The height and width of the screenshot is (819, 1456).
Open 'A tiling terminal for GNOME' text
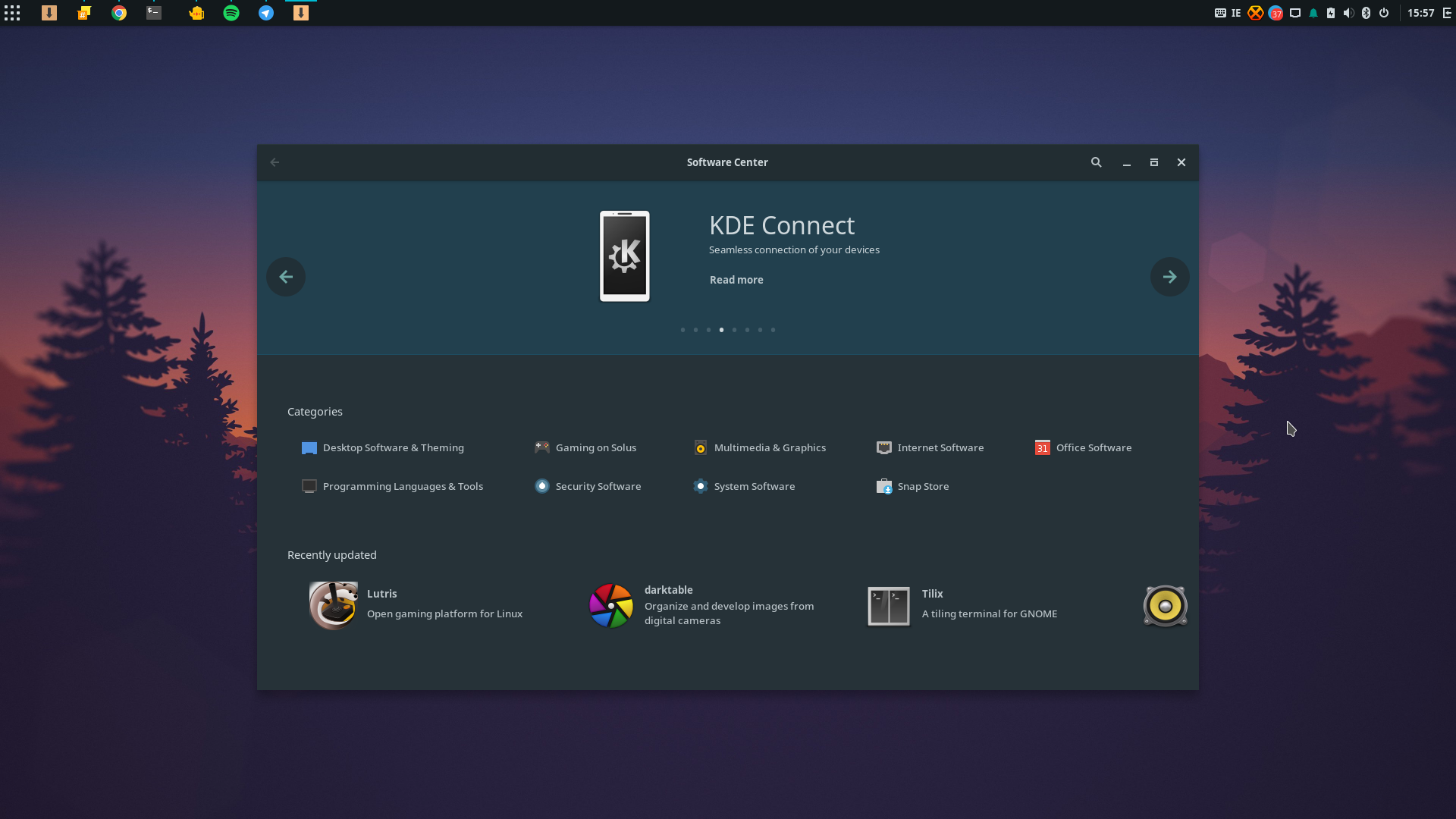pyautogui.click(x=989, y=614)
